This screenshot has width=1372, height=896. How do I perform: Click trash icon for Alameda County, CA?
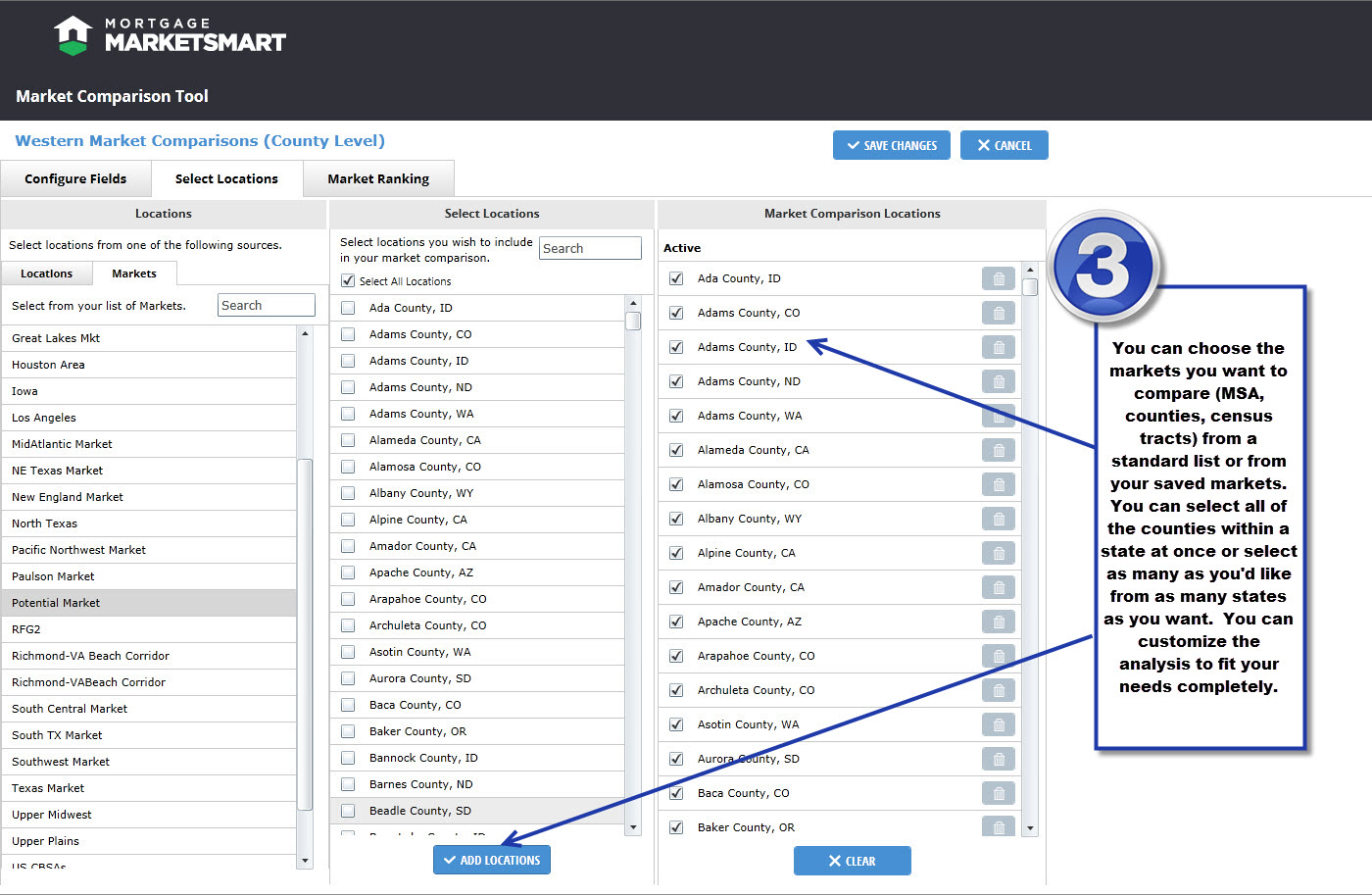click(x=999, y=451)
